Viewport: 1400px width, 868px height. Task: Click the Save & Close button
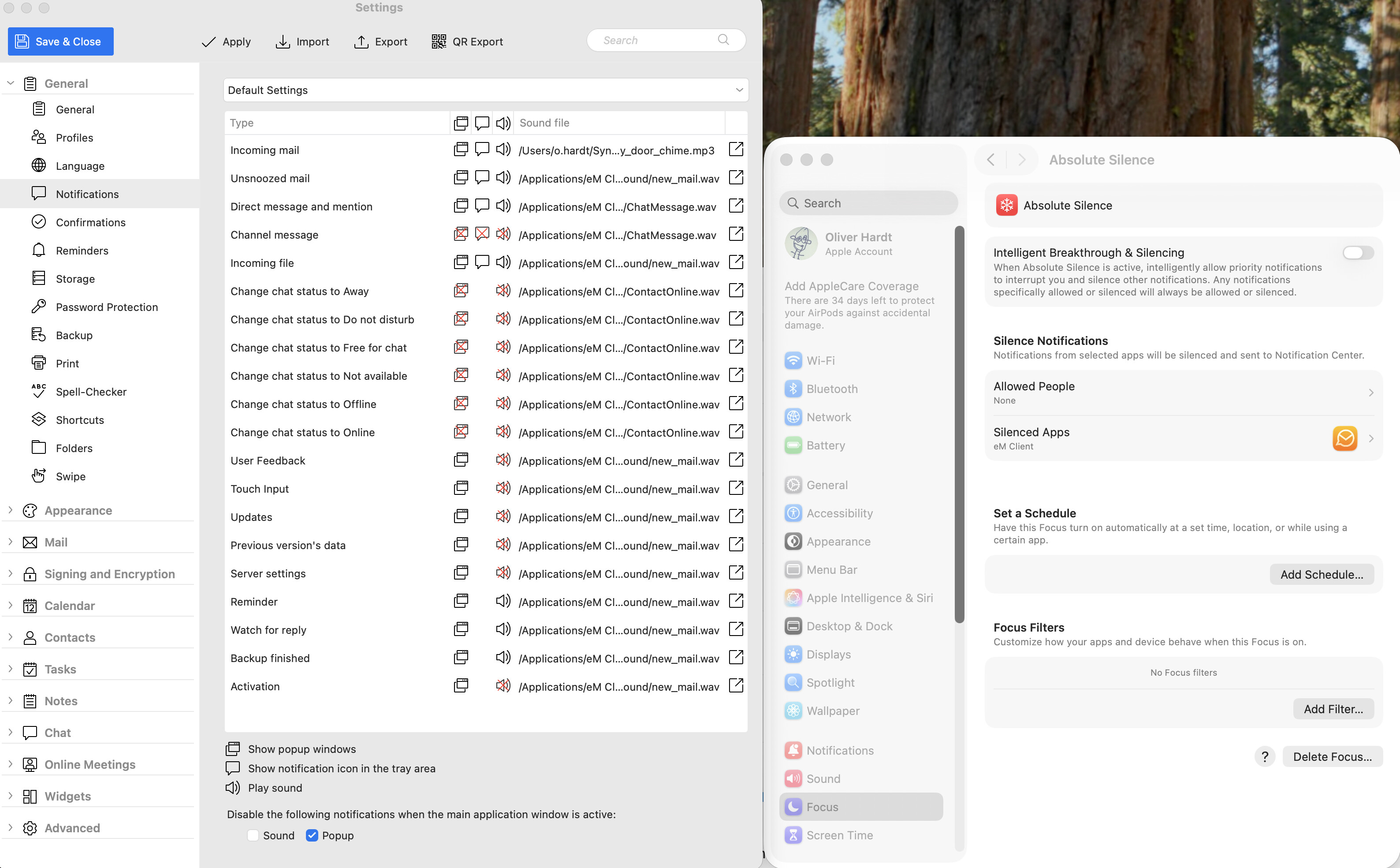click(x=60, y=41)
